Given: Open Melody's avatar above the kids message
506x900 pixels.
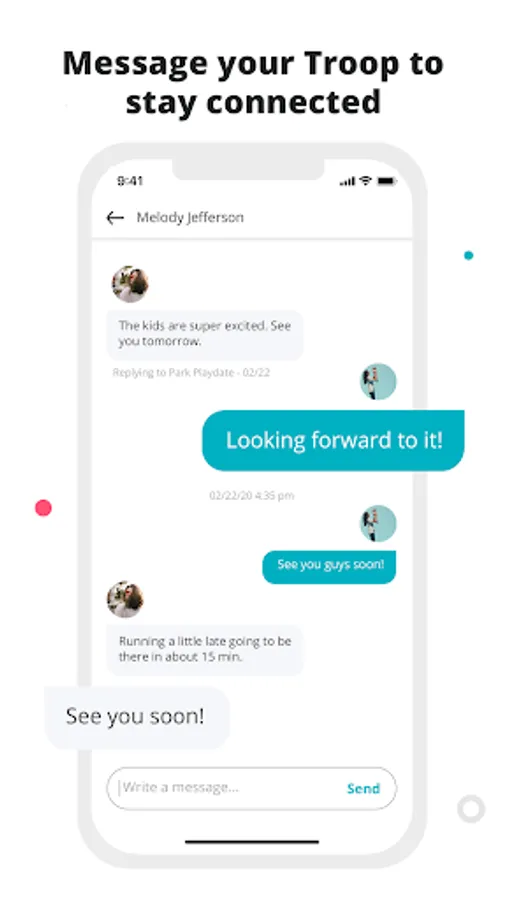Looking at the screenshot, I should click(x=130, y=284).
